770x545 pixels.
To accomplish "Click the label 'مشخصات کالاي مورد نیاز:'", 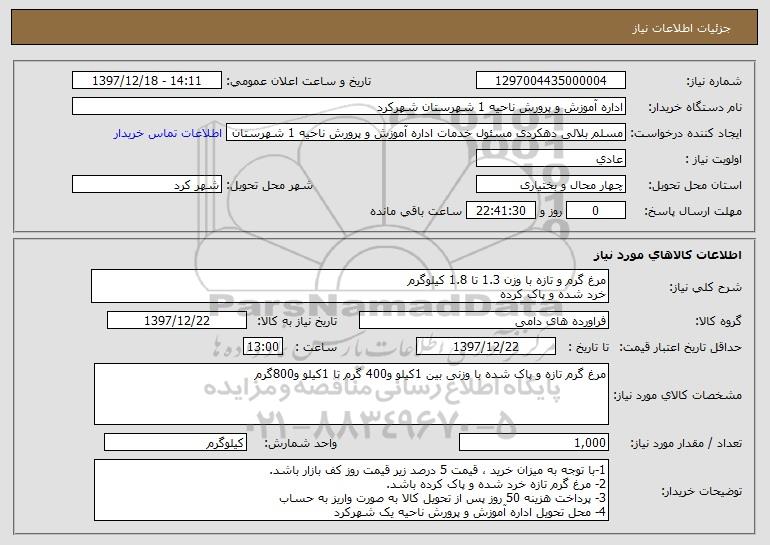I will click(x=678, y=395).
